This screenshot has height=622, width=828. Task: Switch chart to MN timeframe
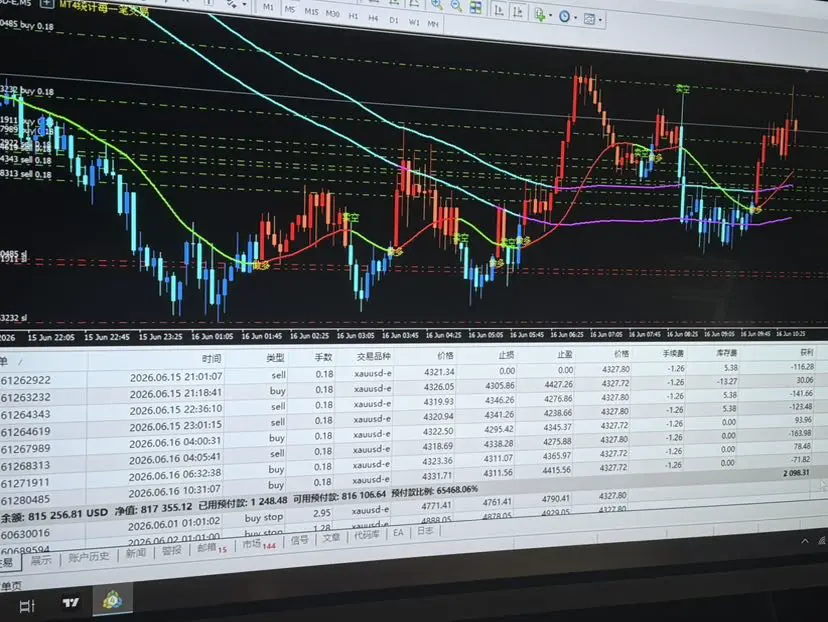[433, 24]
